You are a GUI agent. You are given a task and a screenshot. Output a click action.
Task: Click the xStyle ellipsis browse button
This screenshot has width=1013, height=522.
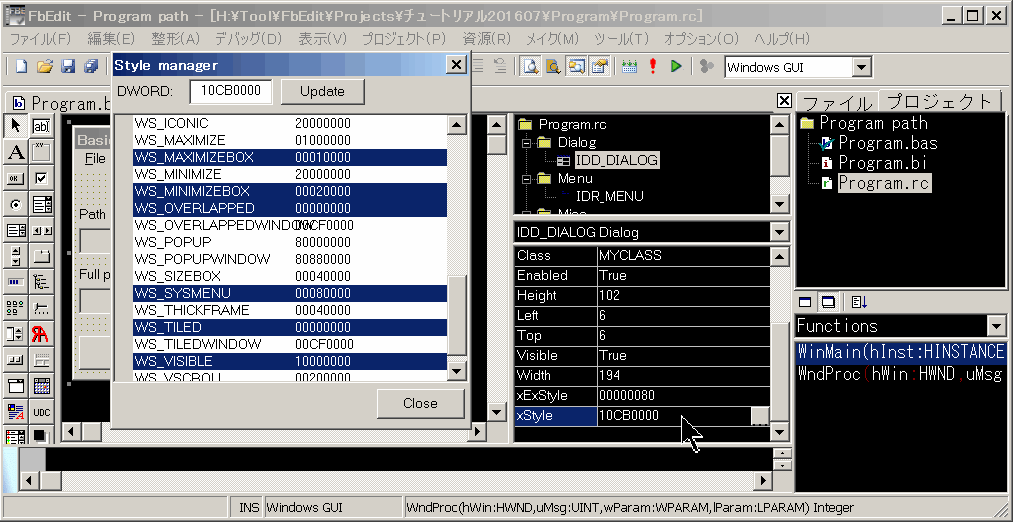[x=760, y=416]
